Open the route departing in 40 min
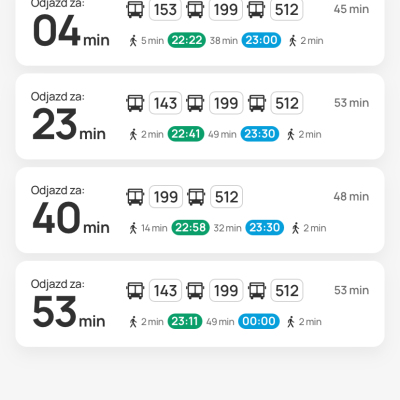The height and width of the screenshot is (400, 400). tap(200, 210)
